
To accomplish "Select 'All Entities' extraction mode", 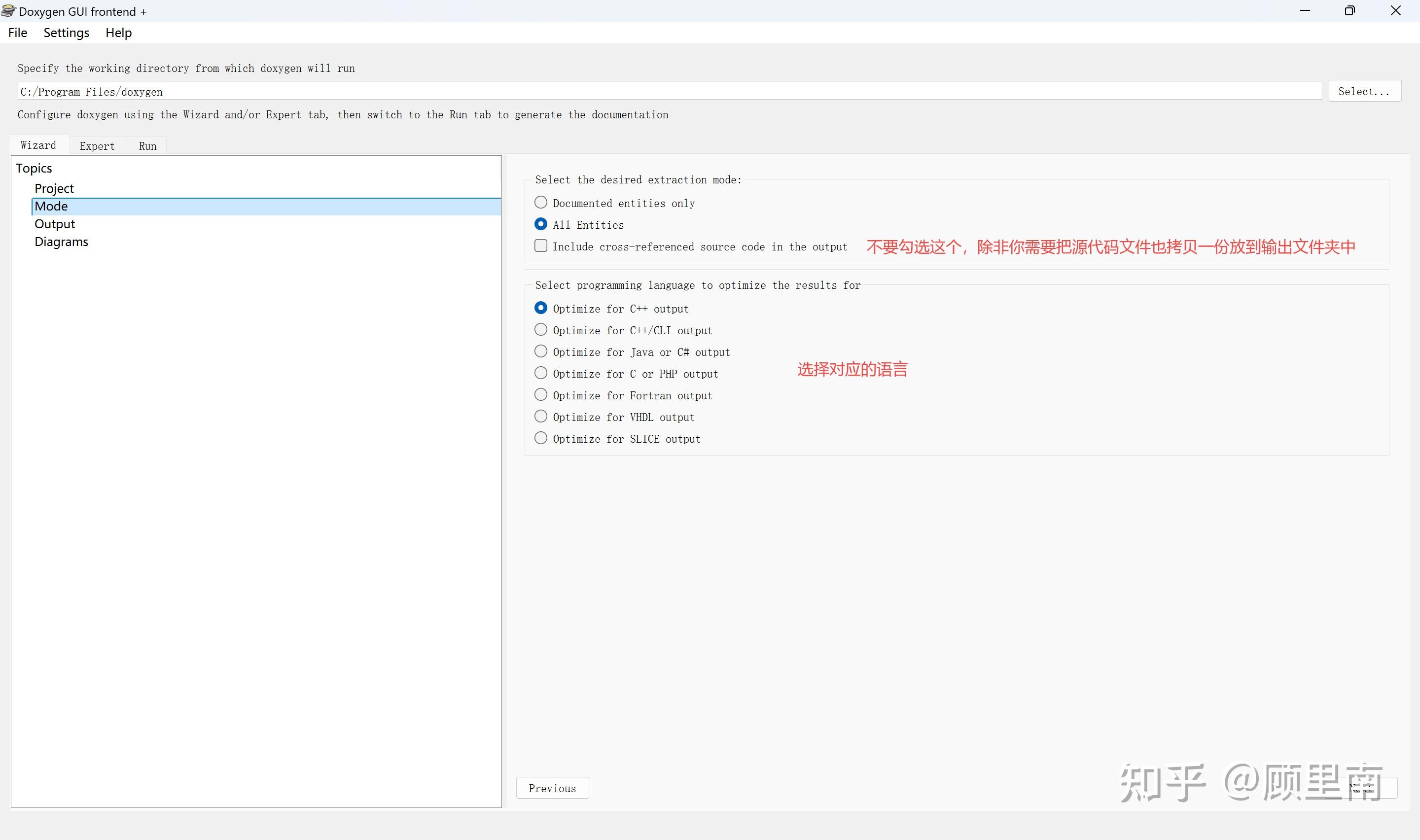I will (x=541, y=224).
